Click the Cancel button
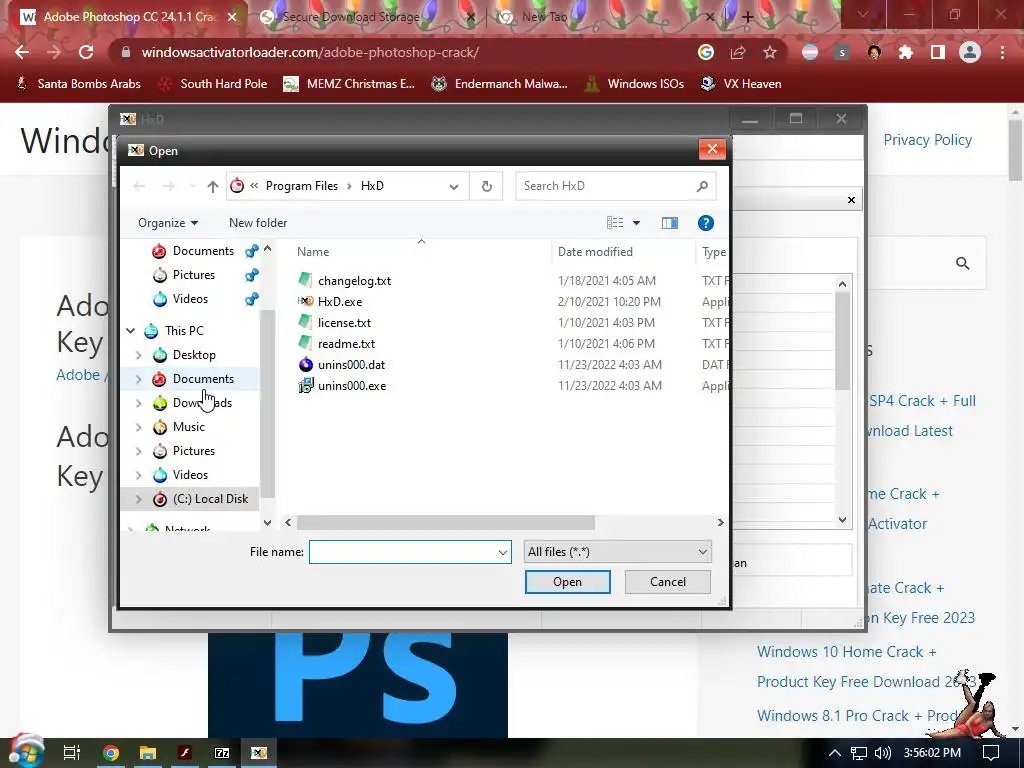Image resolution: width=1024 pixels, height=768 pixels. (x=667, y=582)
